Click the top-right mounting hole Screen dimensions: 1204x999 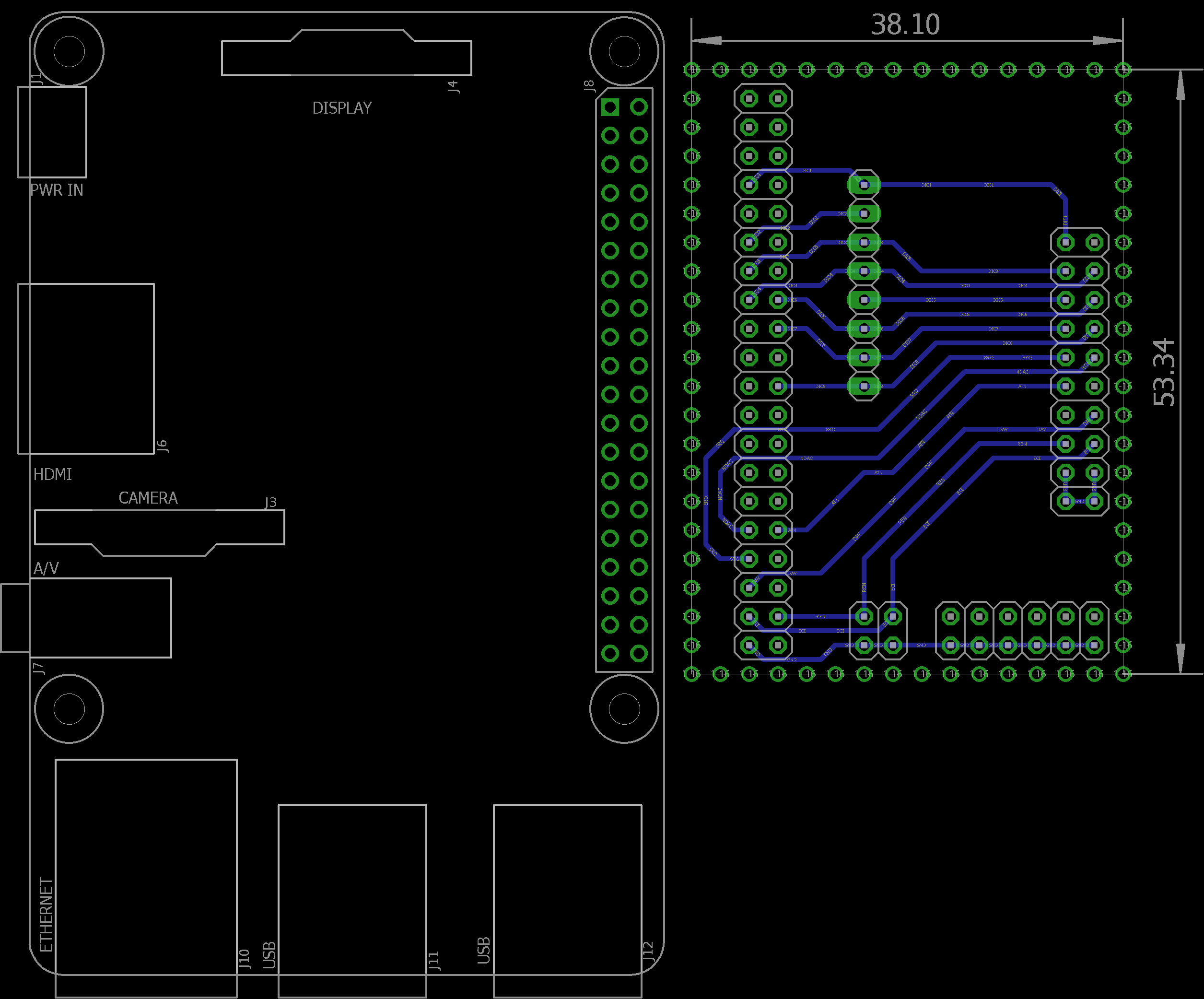click(624, 52)
